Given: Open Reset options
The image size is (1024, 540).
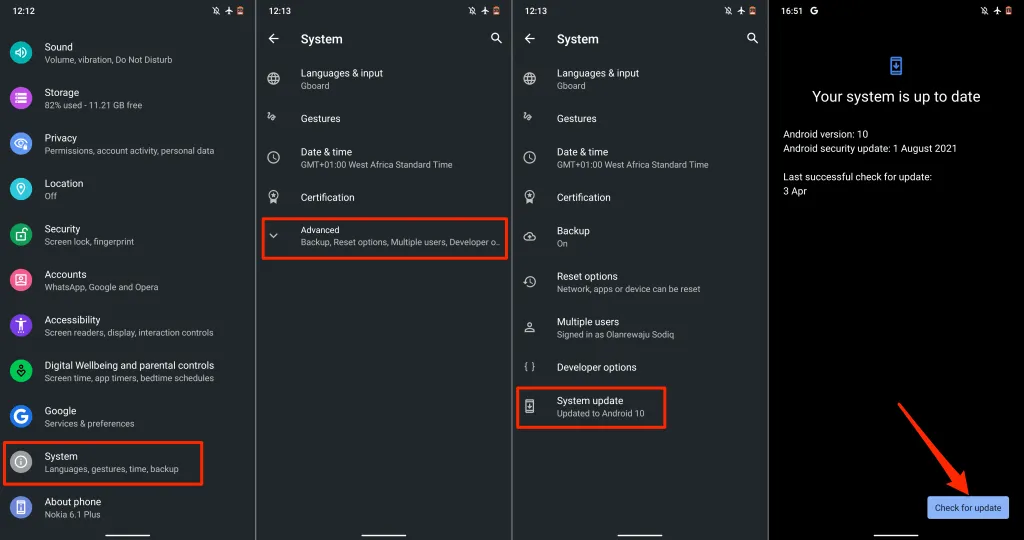Looking at the screenshot, I should (628, 282).
